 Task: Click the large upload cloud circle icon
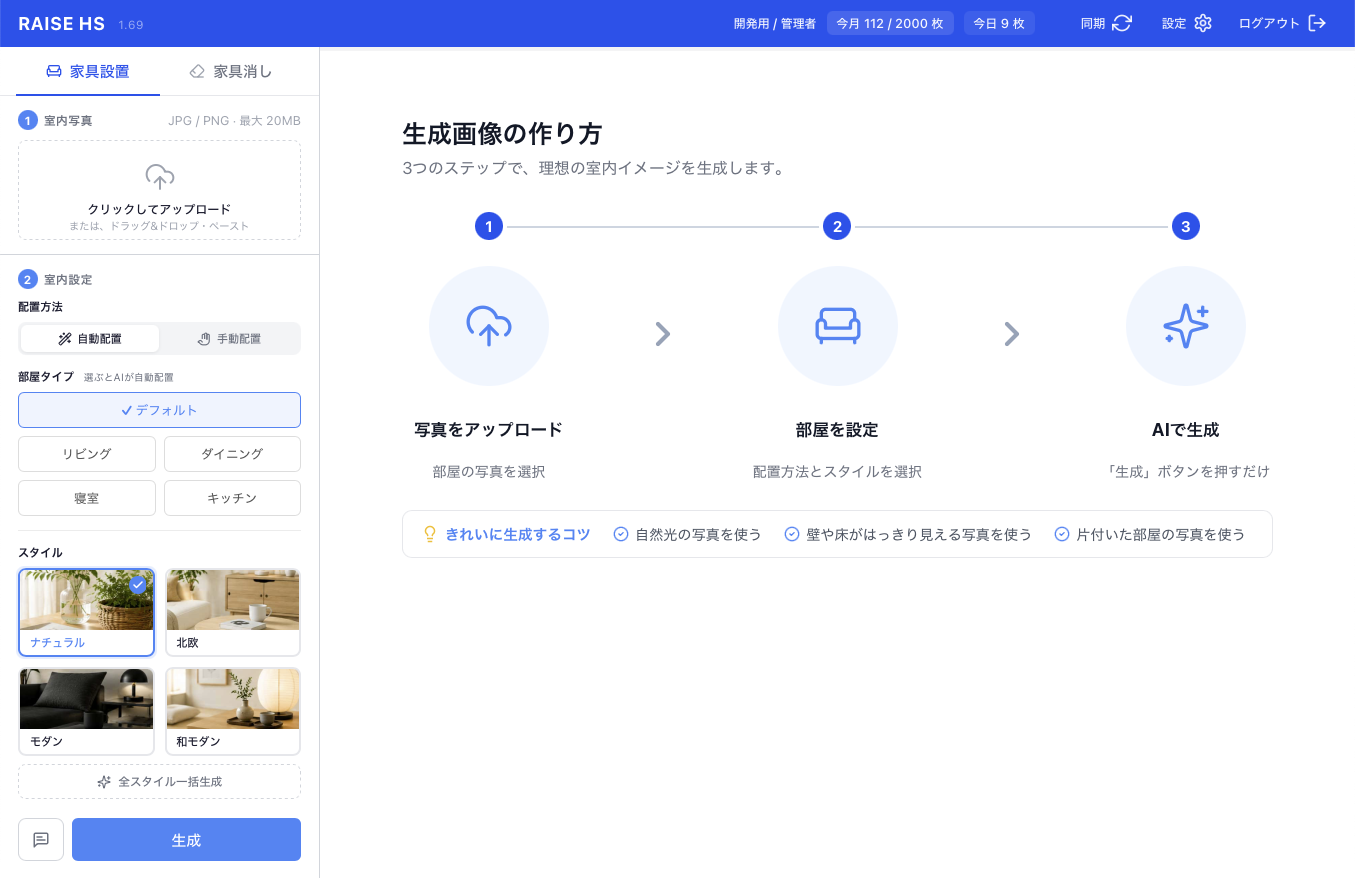(x=489, y=326)
